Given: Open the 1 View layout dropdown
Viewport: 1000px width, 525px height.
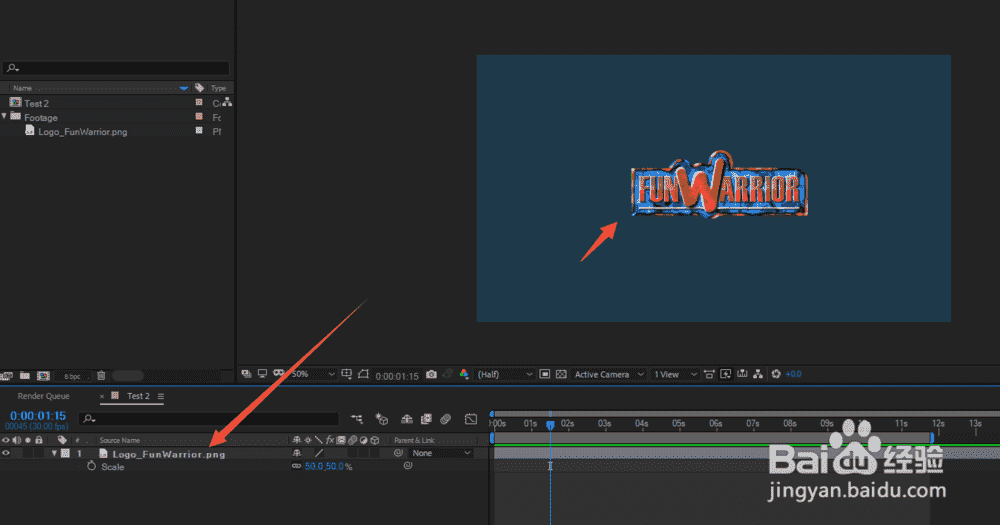Looking at the screenshot, I should (x=674, y=374).
